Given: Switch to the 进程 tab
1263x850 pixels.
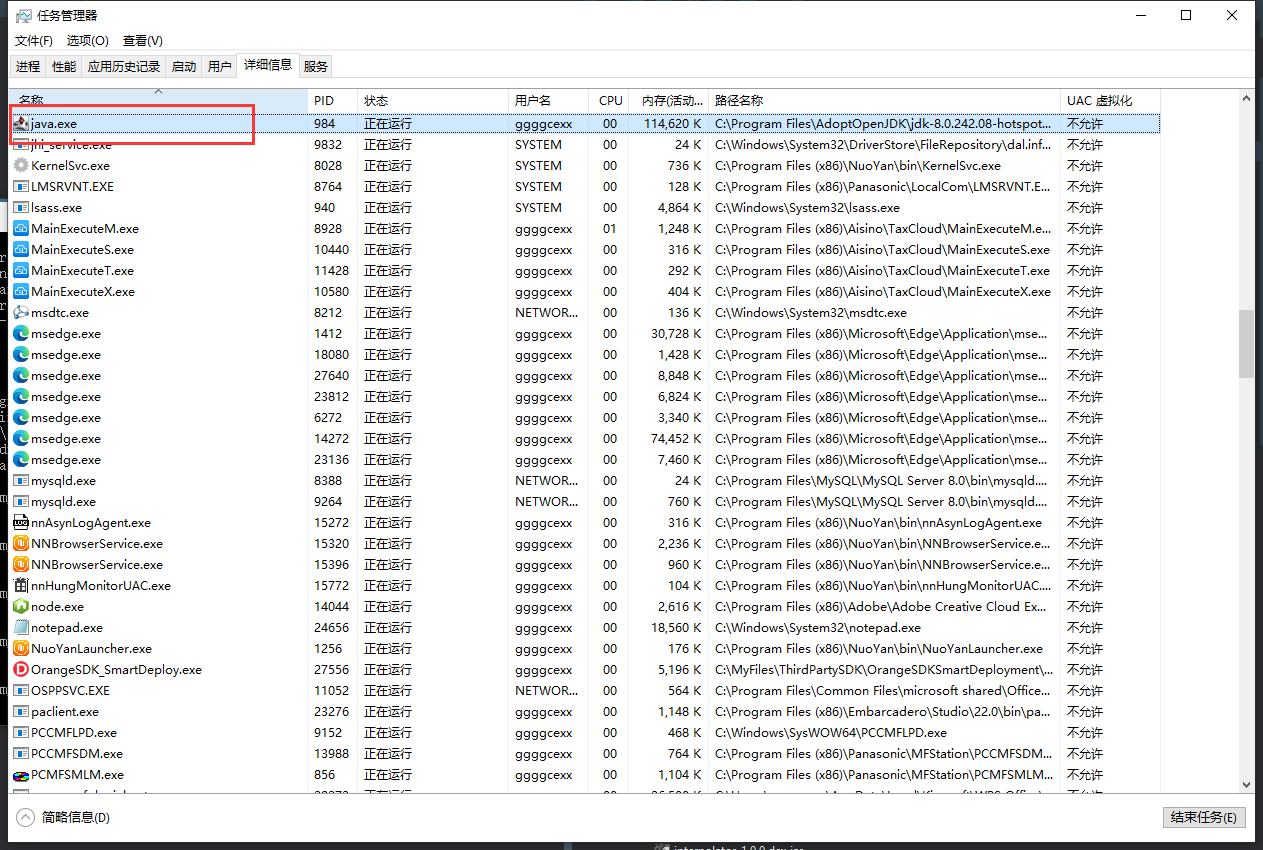Looking at the screenshot, I should 28,66.
